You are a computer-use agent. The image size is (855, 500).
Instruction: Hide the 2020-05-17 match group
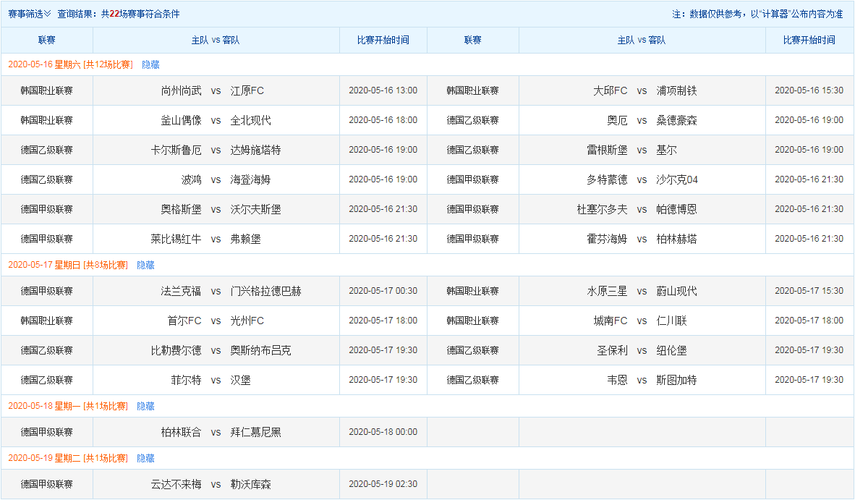pos(145,265)
